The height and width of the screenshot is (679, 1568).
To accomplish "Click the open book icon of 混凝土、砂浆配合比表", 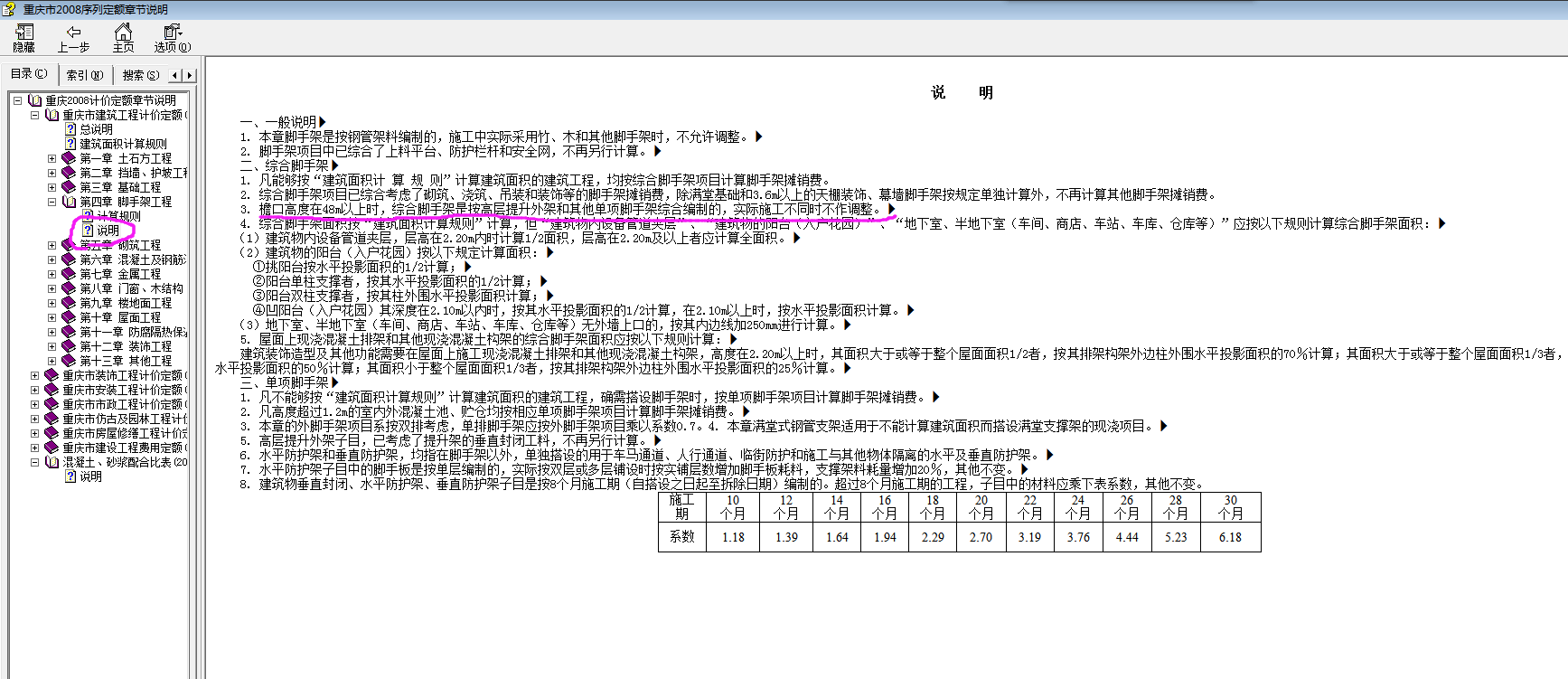I will tap(52, 462).
